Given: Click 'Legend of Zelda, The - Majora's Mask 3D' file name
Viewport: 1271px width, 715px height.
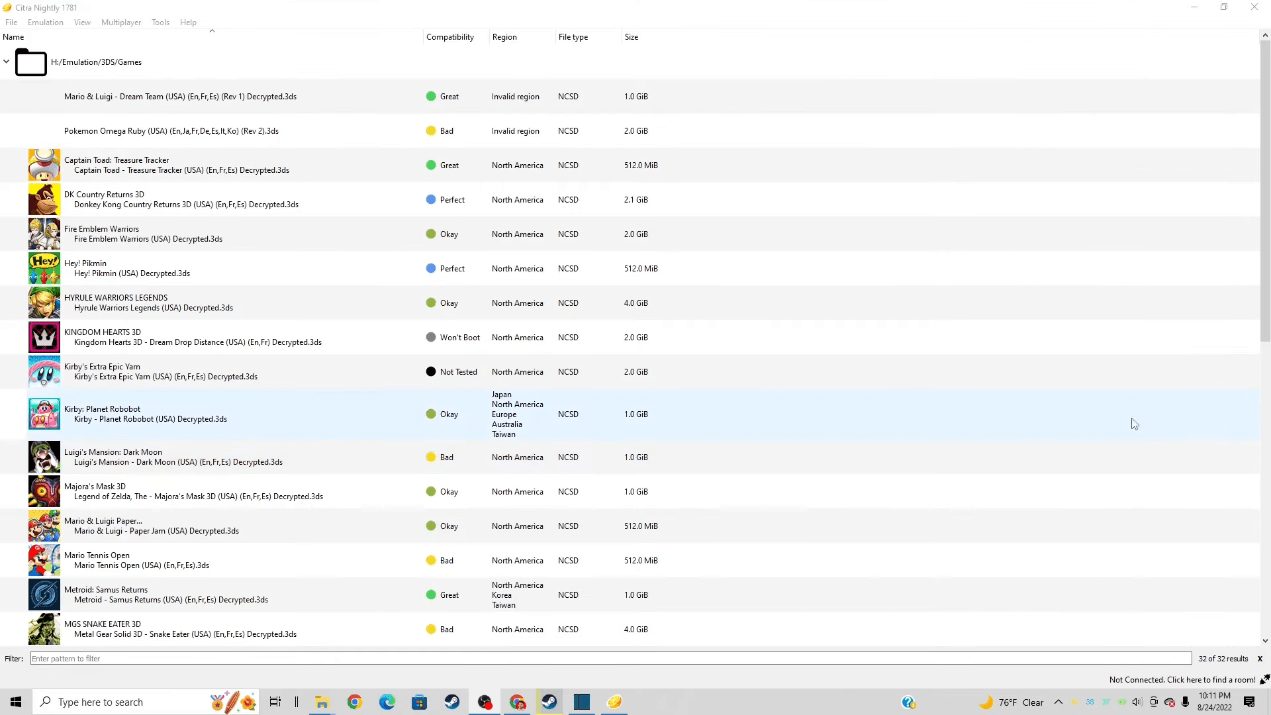Looking at the screenshot, I should pos(198,496).
